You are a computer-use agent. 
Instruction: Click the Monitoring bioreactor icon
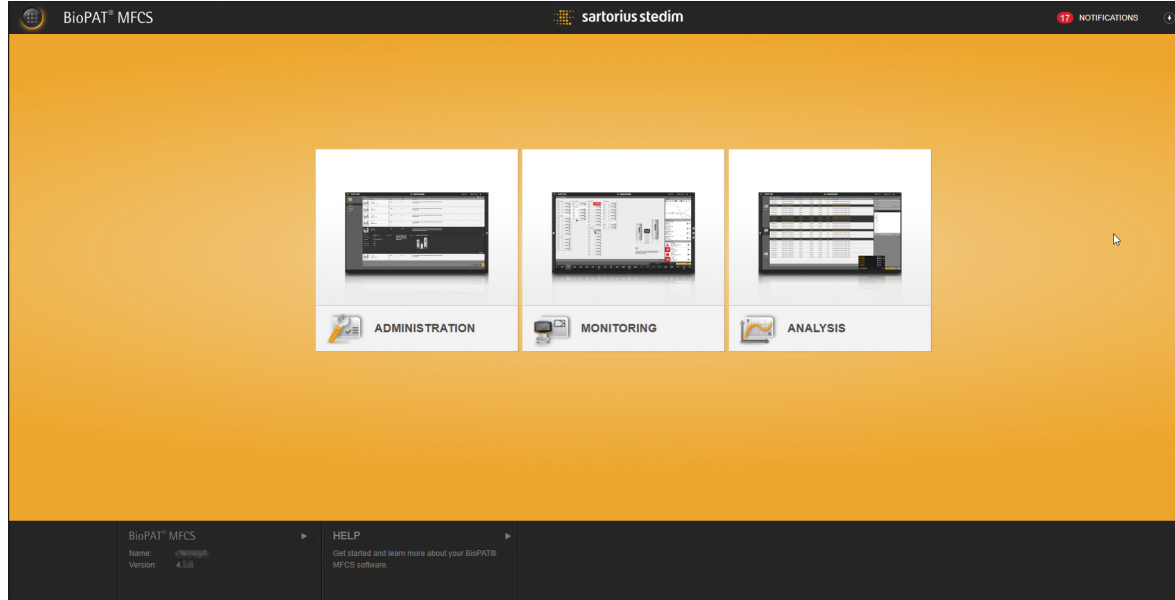coord(552,330)
